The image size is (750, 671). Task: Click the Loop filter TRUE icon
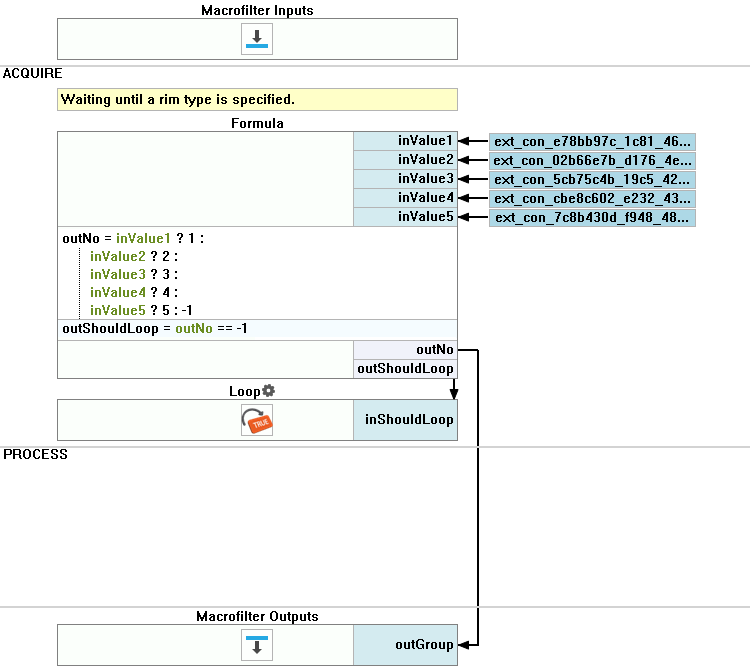click(x=257, y=420)
